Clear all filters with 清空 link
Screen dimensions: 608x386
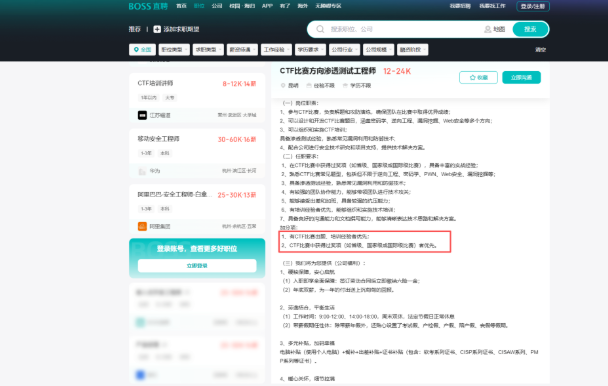(541, 50)
